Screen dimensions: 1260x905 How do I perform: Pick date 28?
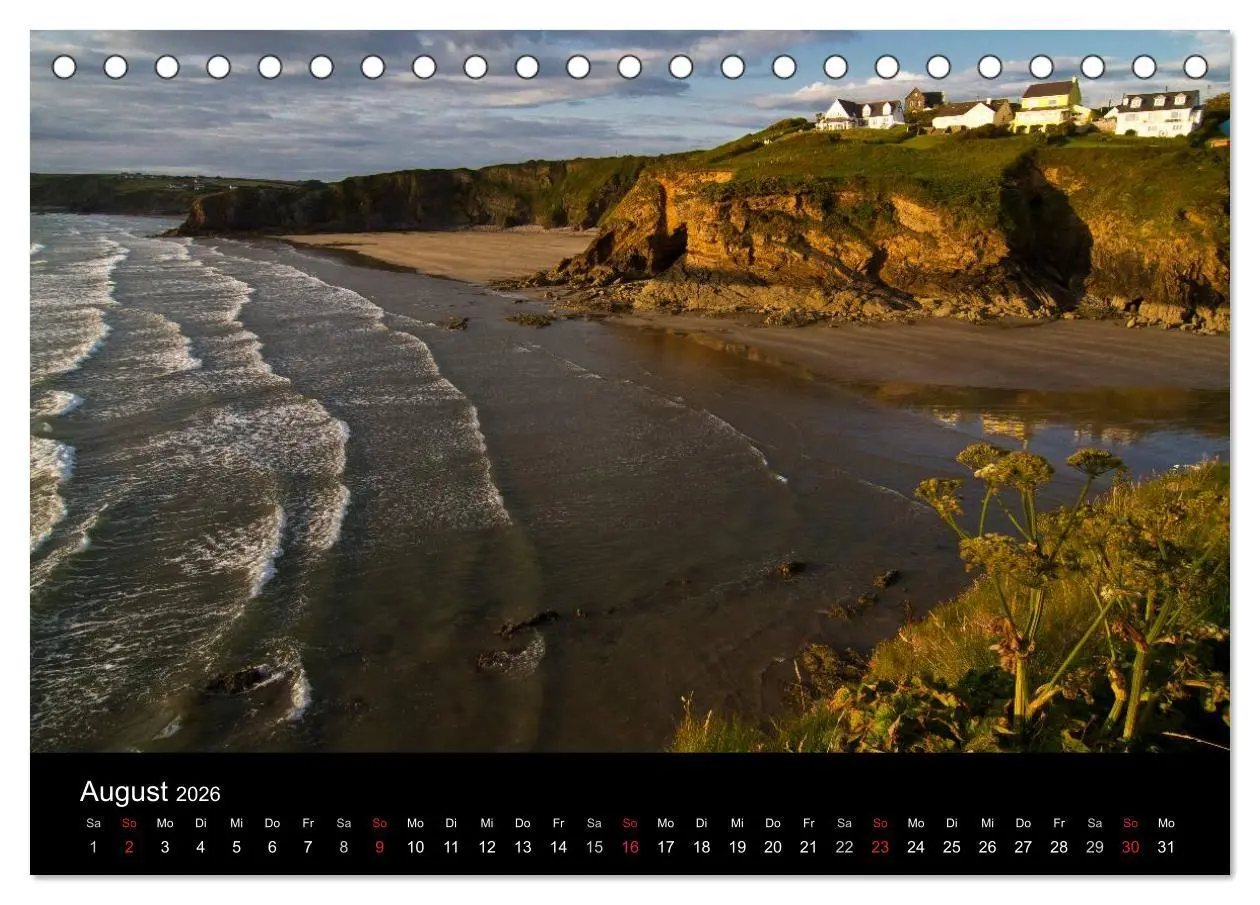coord(1059,847)
